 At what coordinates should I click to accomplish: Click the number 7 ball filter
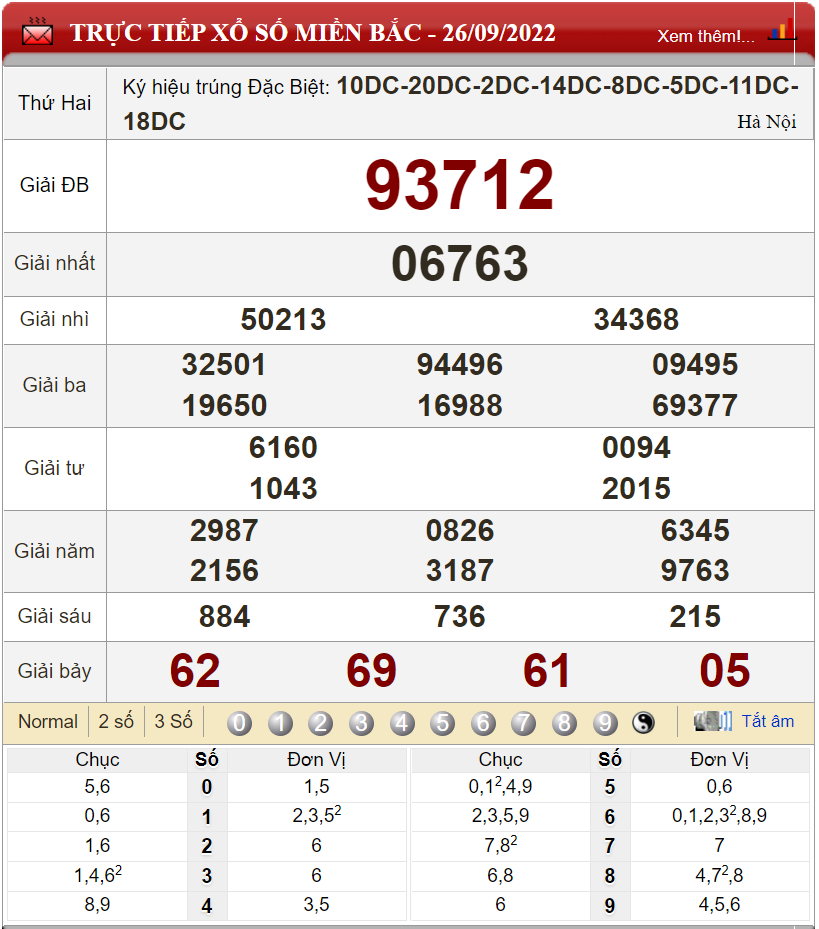tap(523, 723)
